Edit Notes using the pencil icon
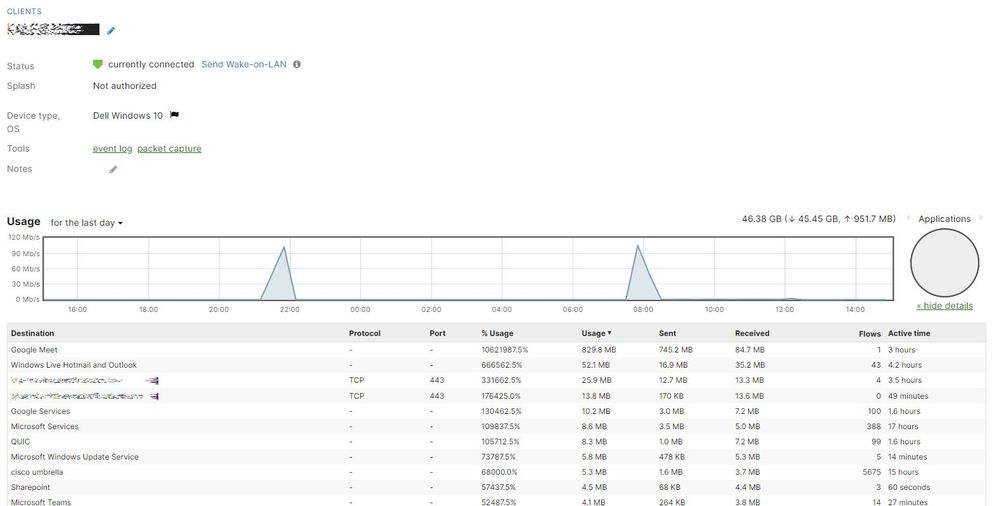This screenshot has height=506, width=999. click(113, 170)
